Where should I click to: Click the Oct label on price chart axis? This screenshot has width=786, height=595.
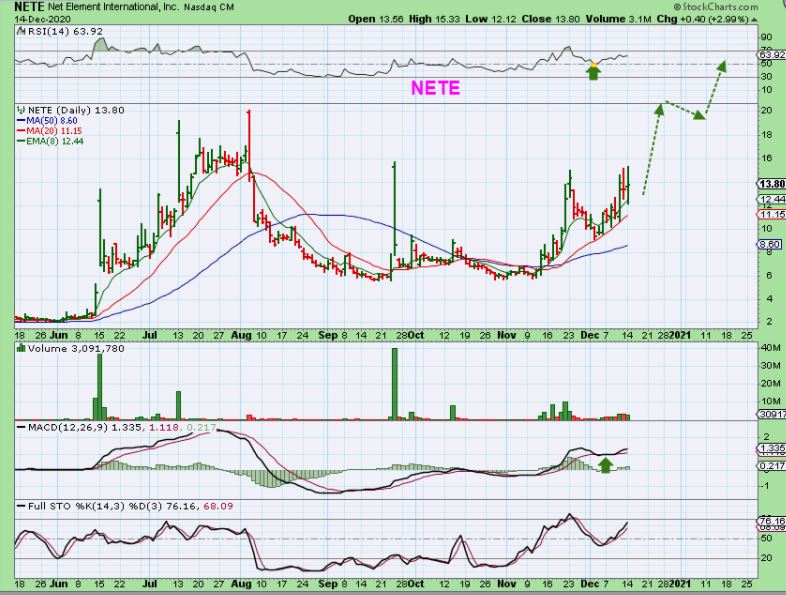(416, 335)
